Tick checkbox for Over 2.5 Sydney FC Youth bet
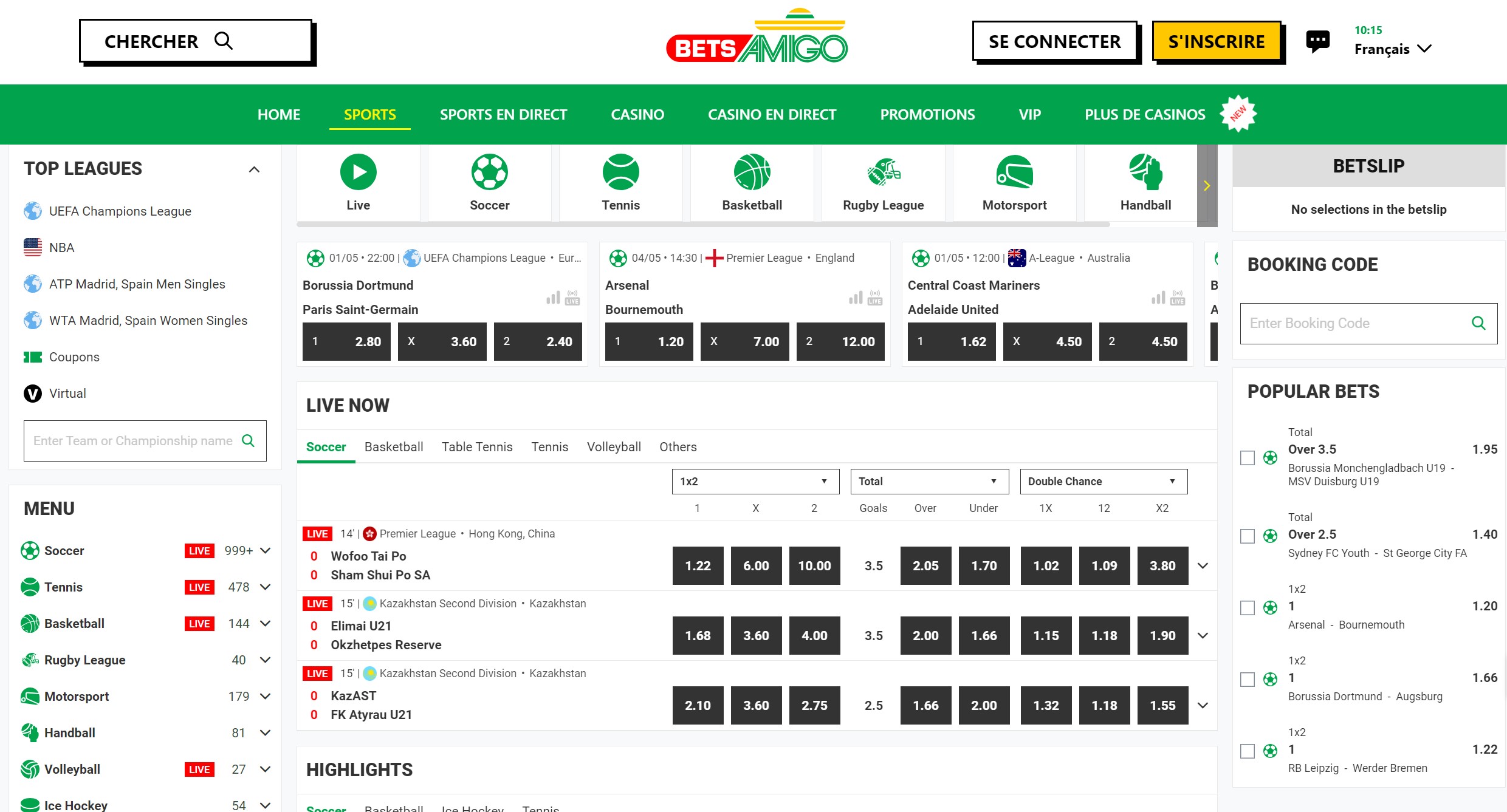The image size is (1507, 812). 1248,536
